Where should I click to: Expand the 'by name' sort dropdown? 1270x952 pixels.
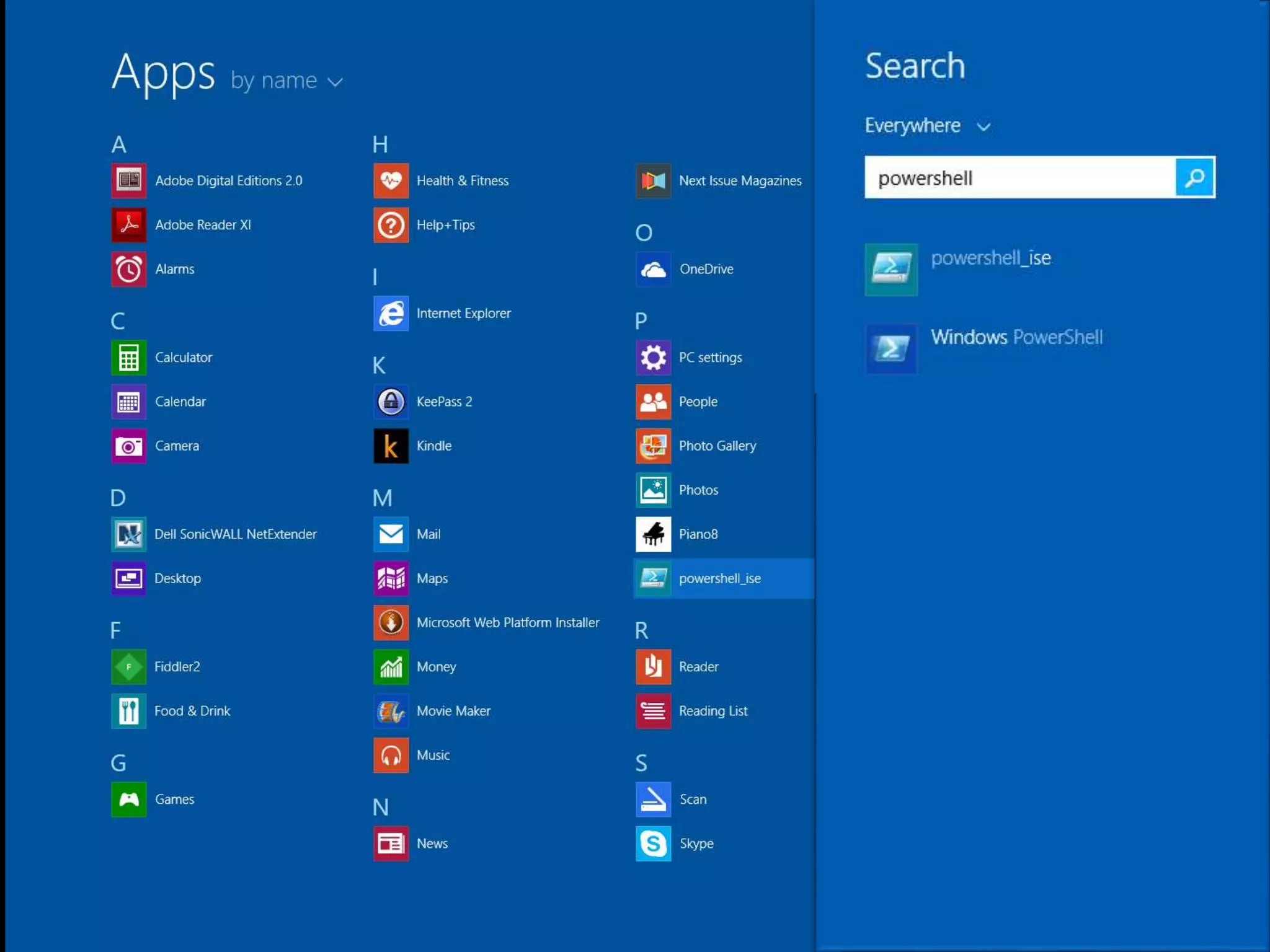coord(286,81)
